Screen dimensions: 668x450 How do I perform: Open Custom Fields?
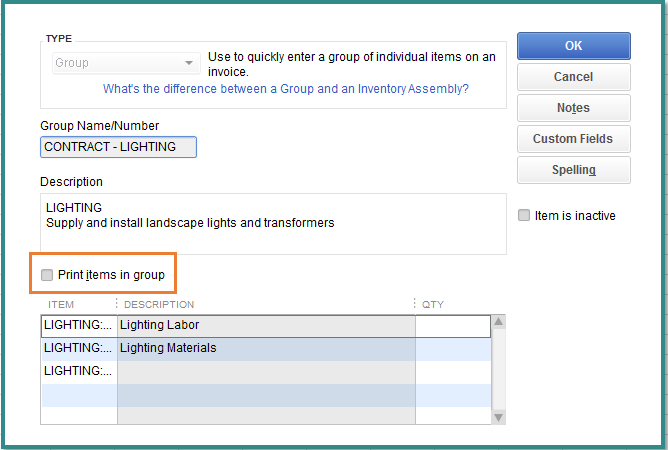573,139
